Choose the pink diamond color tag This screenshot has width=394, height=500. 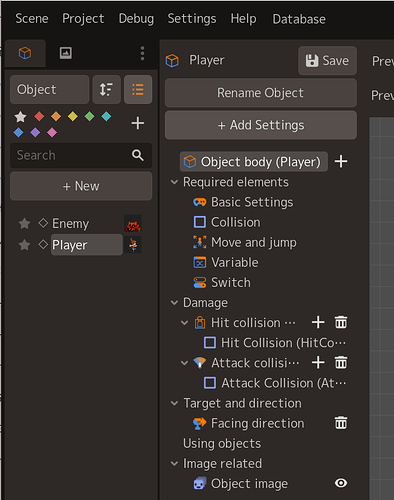pos(52,132)
